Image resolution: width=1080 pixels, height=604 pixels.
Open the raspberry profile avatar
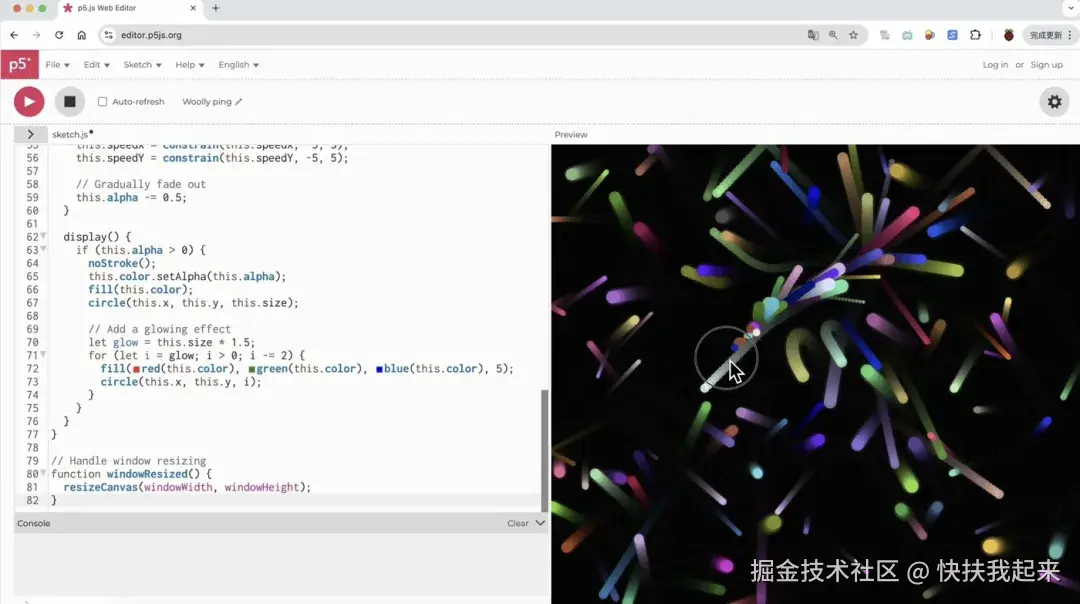point(1008,35)
